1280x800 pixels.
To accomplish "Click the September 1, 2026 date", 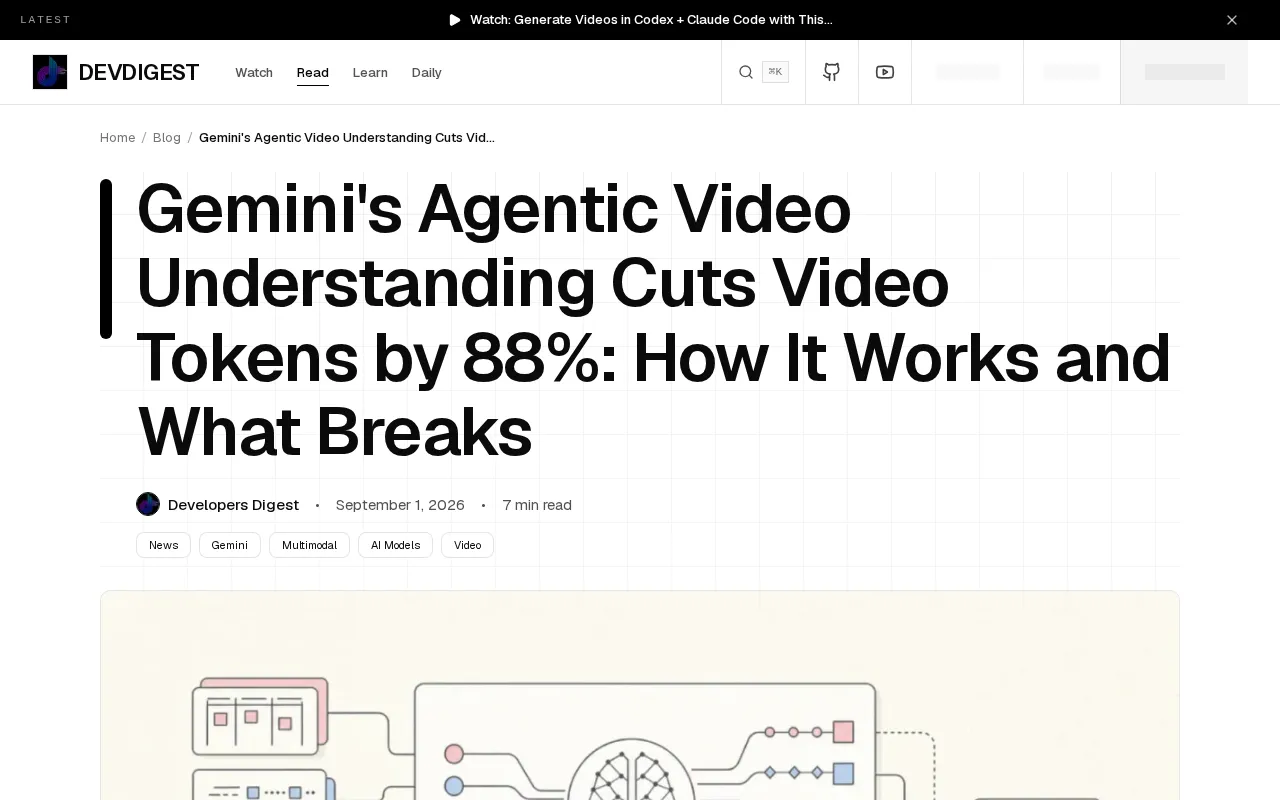I will [x=400, y=505].
